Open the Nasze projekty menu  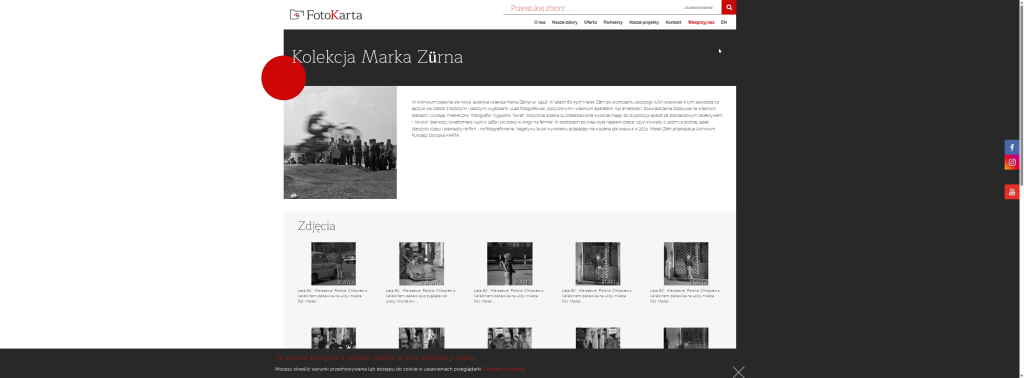[x=644, y=22]
